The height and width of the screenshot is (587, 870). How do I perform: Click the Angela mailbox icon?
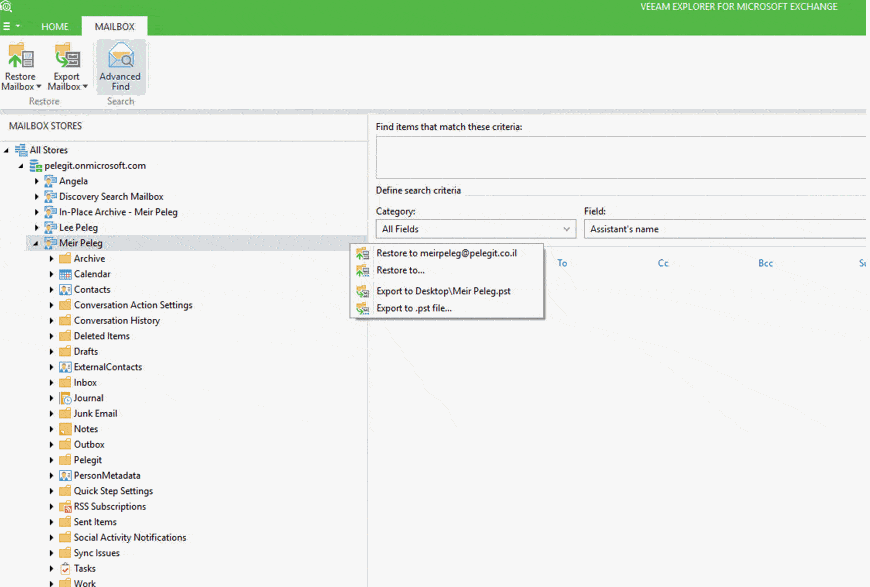[x=50, y=181]
